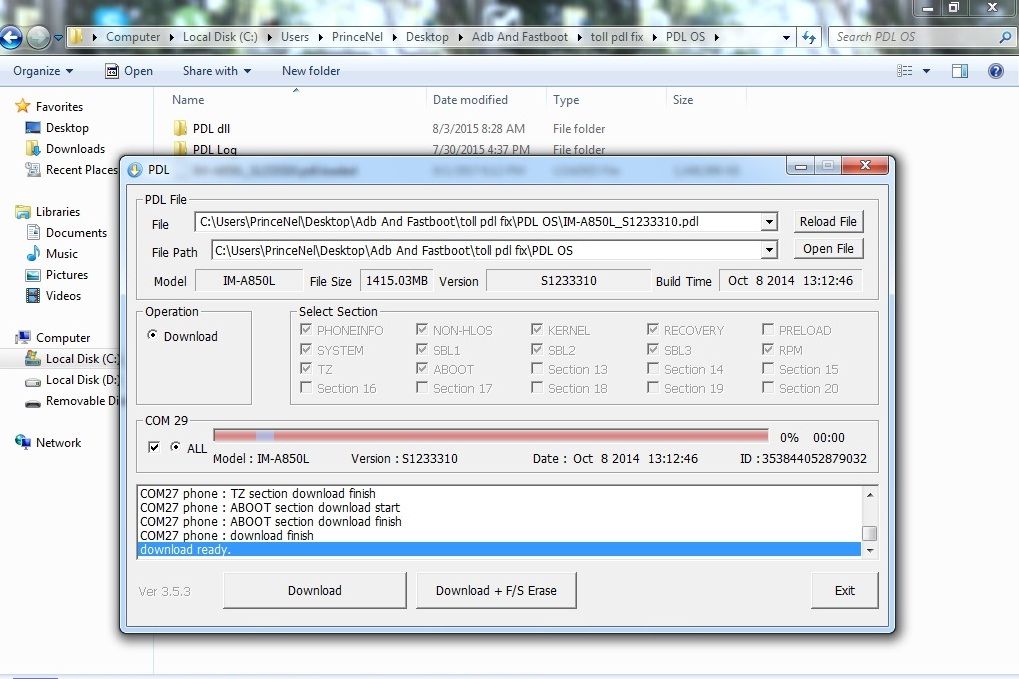Click the red download progress bar
Viewport: 1019px width, 679px height.
490,436
